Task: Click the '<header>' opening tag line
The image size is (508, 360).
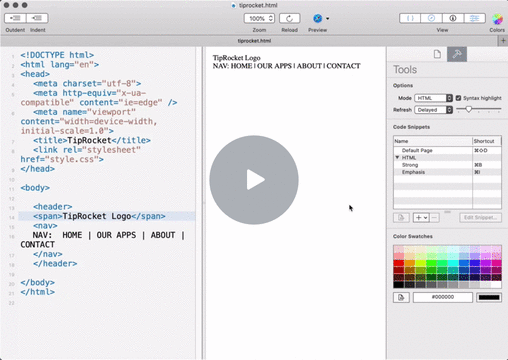Action: point(52,207)
